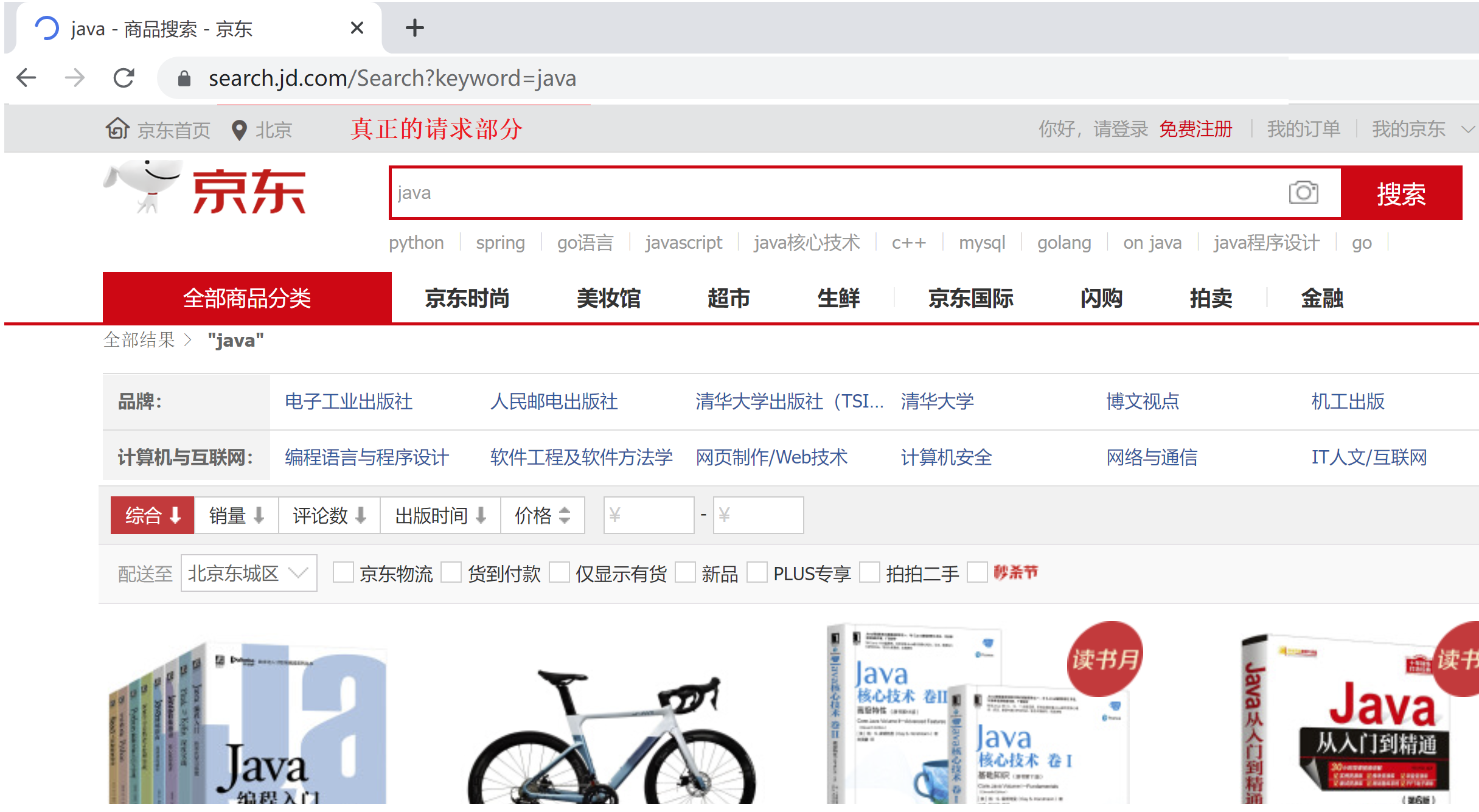1479x812 pixels.
Task: Check the 拍拍二手 checkbox
Action: click(x=869, y=572)
